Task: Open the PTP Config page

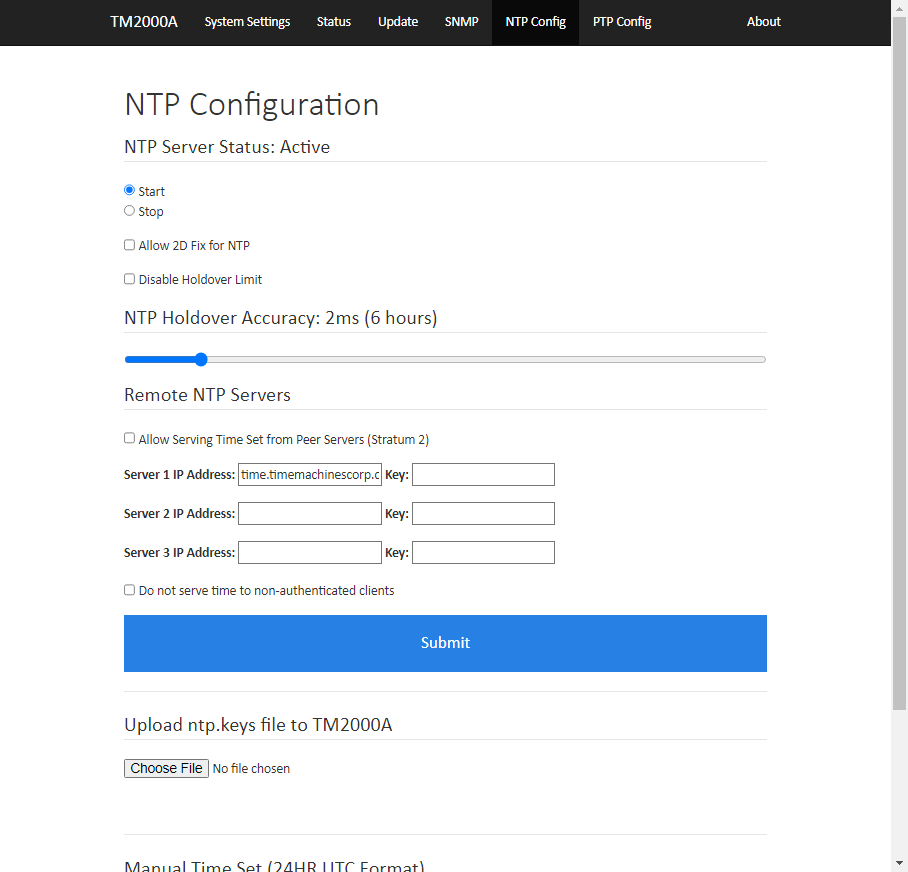Action: (x=622, y=22)
